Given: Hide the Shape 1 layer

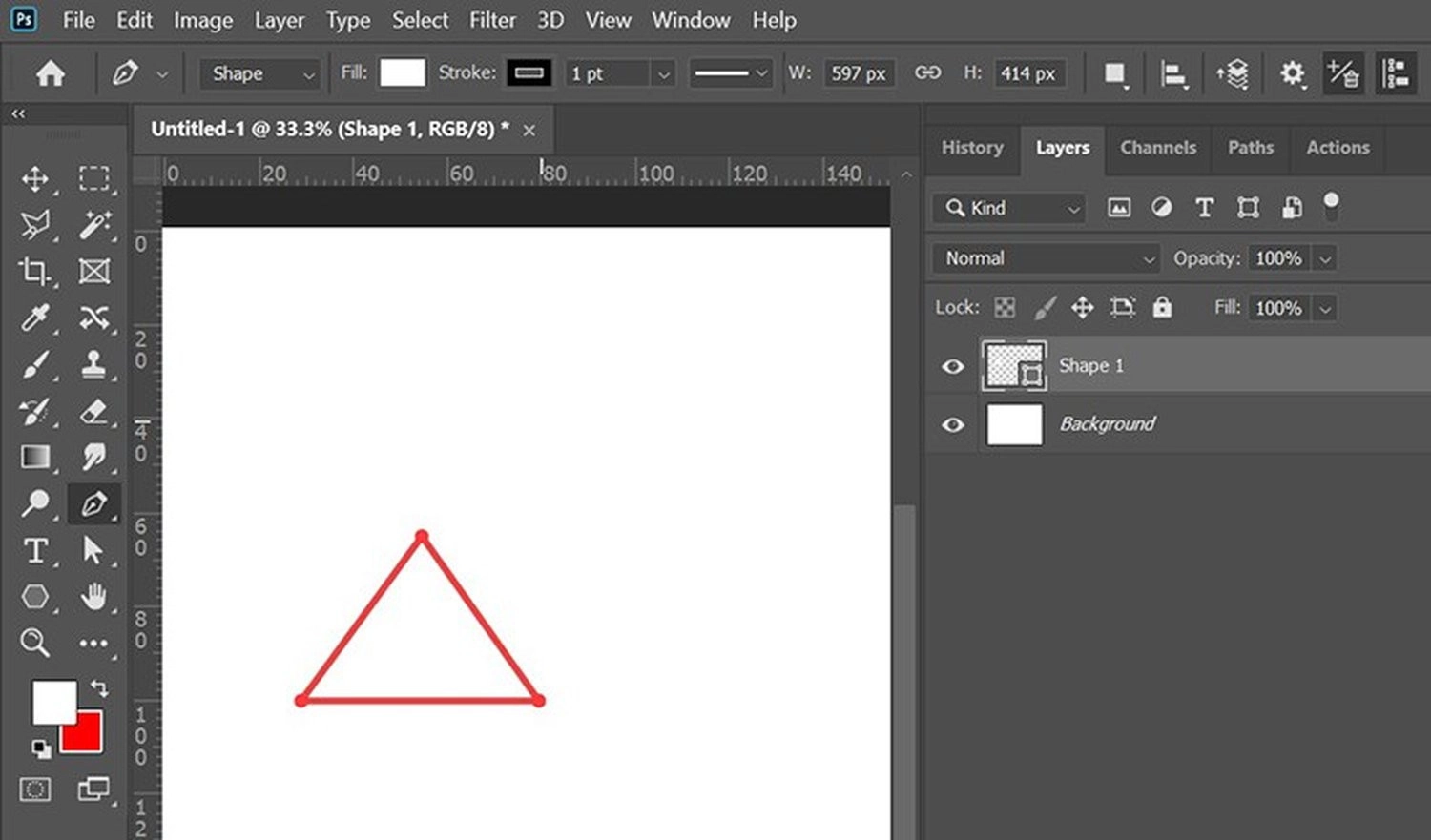Looking at the screenshot, I should point(952,366).
